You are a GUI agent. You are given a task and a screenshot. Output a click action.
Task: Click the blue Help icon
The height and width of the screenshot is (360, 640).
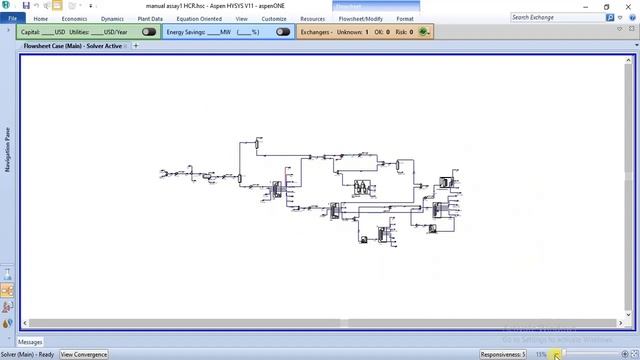pyautogui.click(x=632, y=18)
